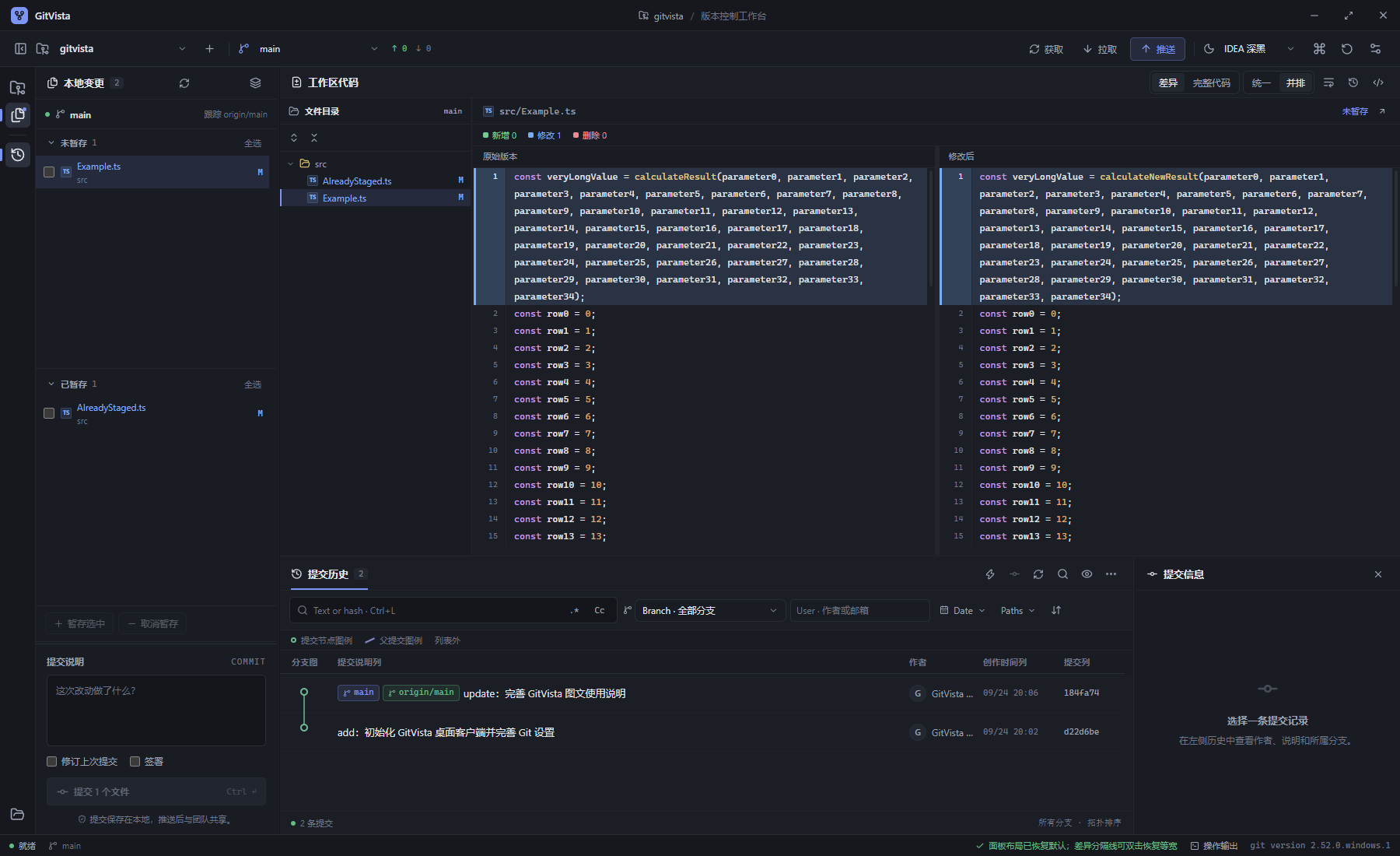Open file history clock icon in diff toolbar
1400x856 pixels.
click(1353, 82)
